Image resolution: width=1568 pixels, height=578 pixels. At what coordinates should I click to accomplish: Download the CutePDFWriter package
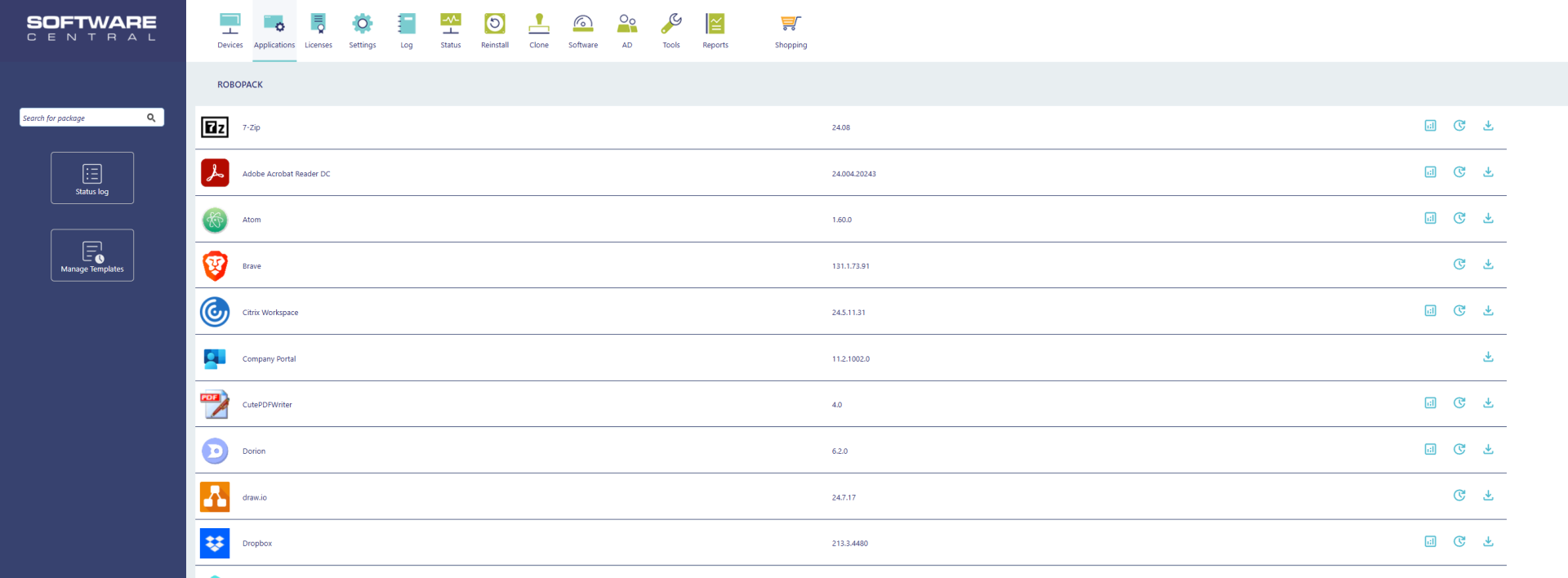click(1488, 403)
